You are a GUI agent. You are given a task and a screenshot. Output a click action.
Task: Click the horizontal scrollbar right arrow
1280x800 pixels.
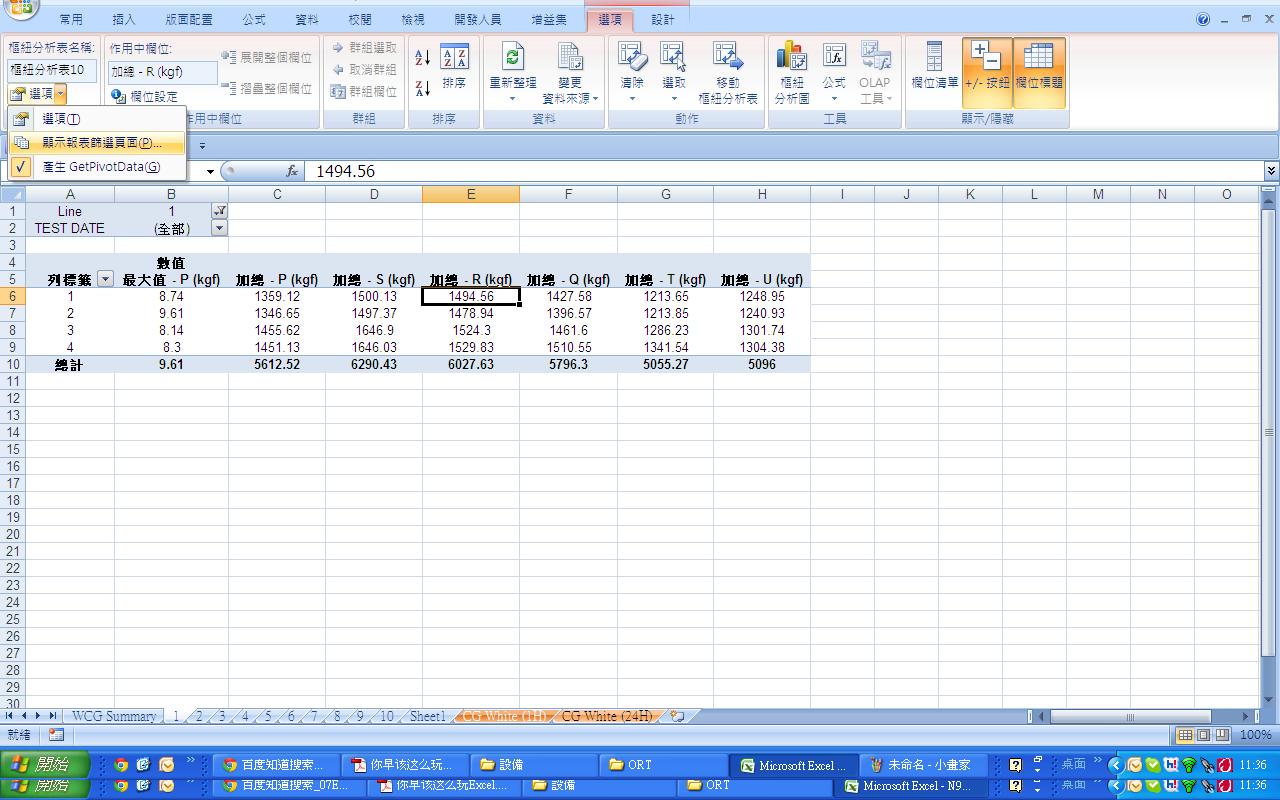[x=1245, y=716]
